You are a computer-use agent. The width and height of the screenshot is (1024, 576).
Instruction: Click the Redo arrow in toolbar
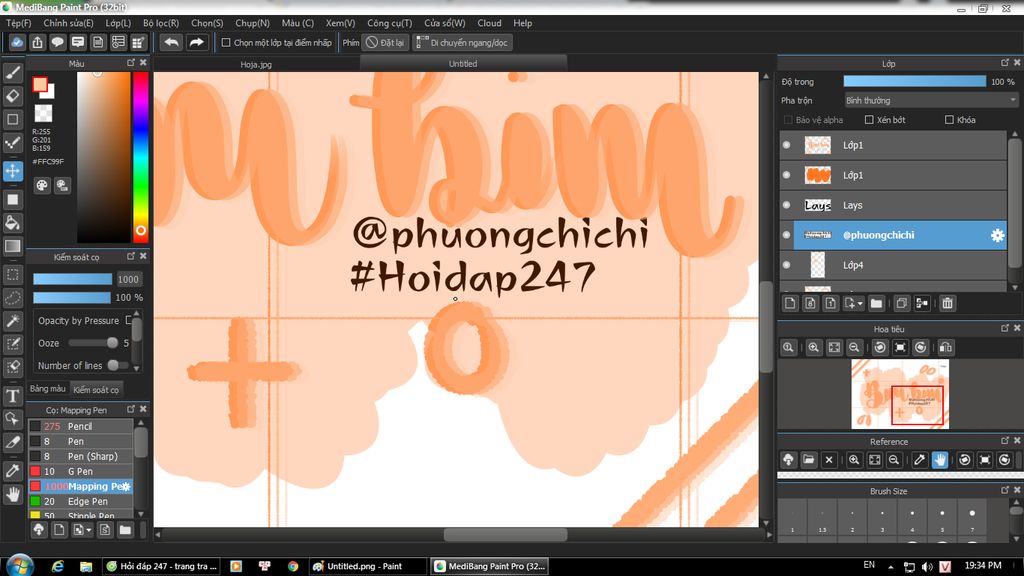(196, 42)
